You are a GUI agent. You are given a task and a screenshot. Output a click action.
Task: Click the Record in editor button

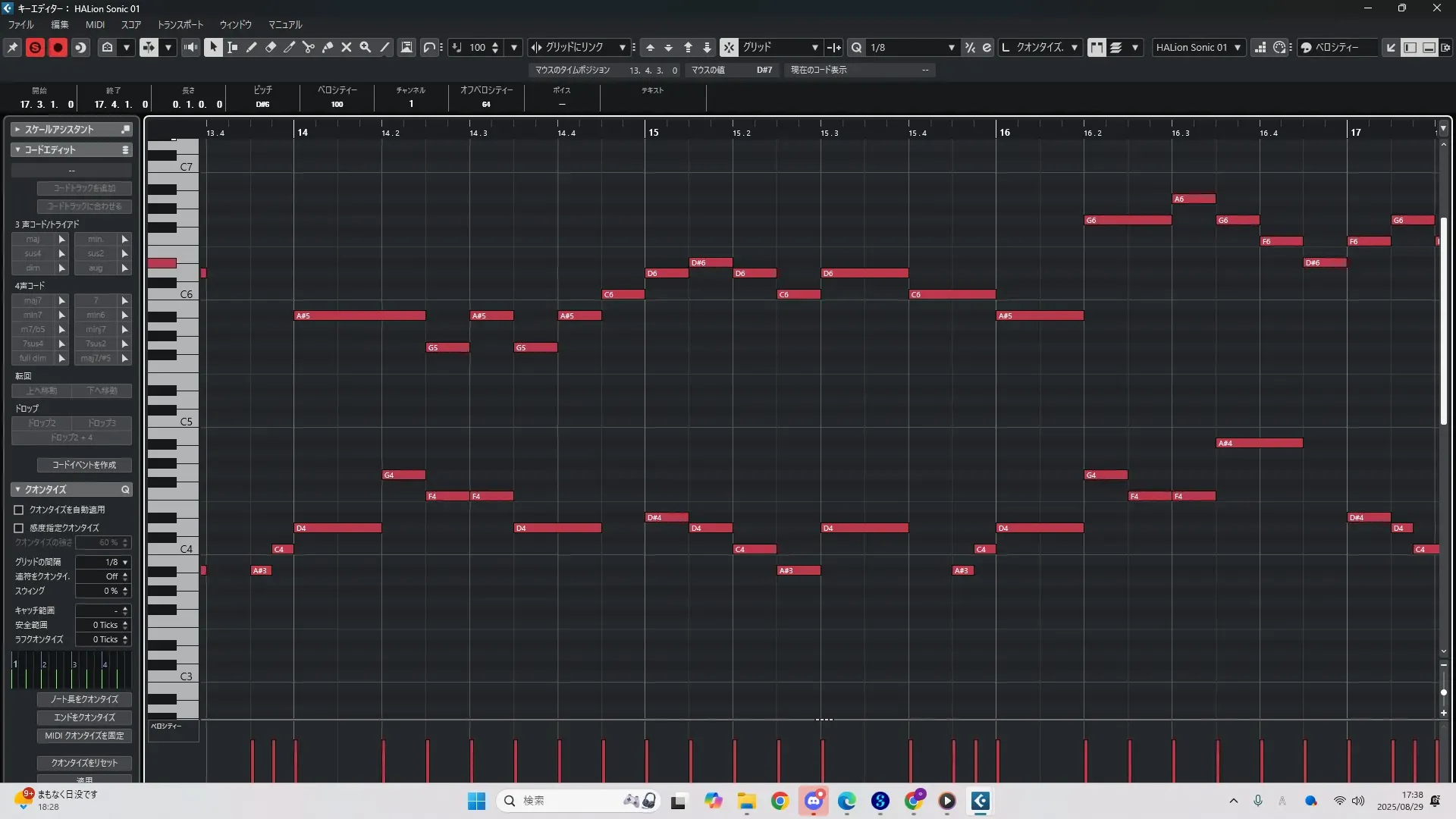[x=58, y=47]
